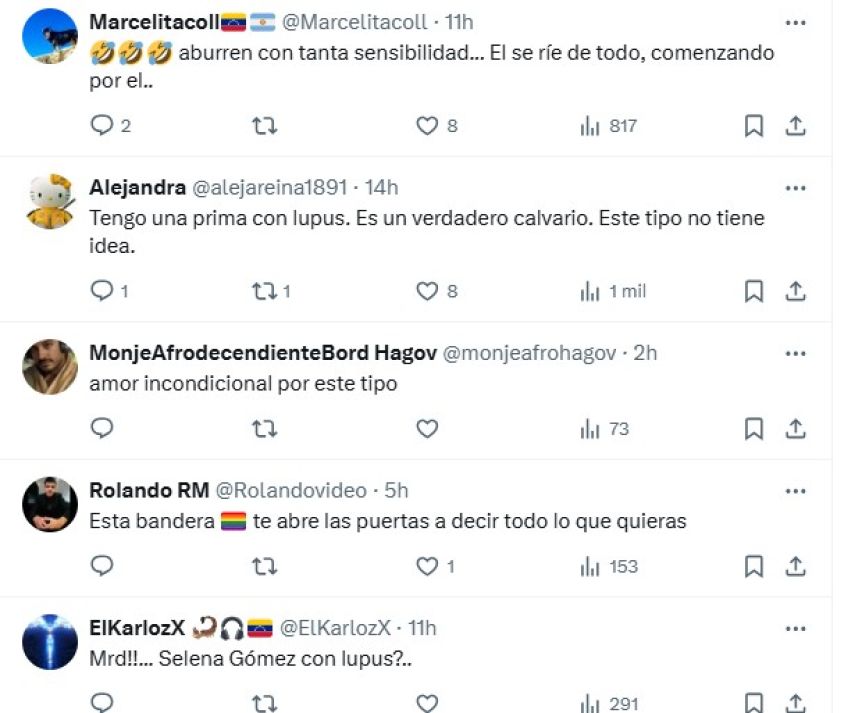The height and width of the screenshot is (713, 862).
Task: View the 153 views analytics on Rolando's tweet
Action: pyautogui.click(x=609, y=566)
